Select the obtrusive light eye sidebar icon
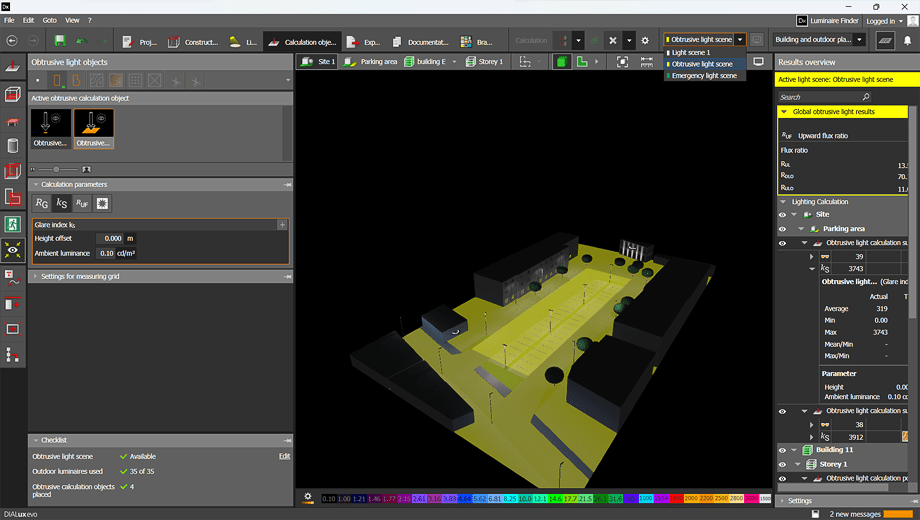 13,251
